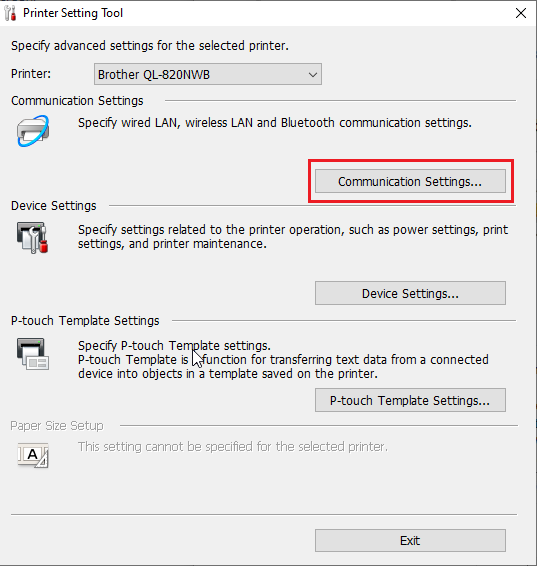Launch the P-touch Template Settings... button

pyautogui.click(x=410, y=400)
